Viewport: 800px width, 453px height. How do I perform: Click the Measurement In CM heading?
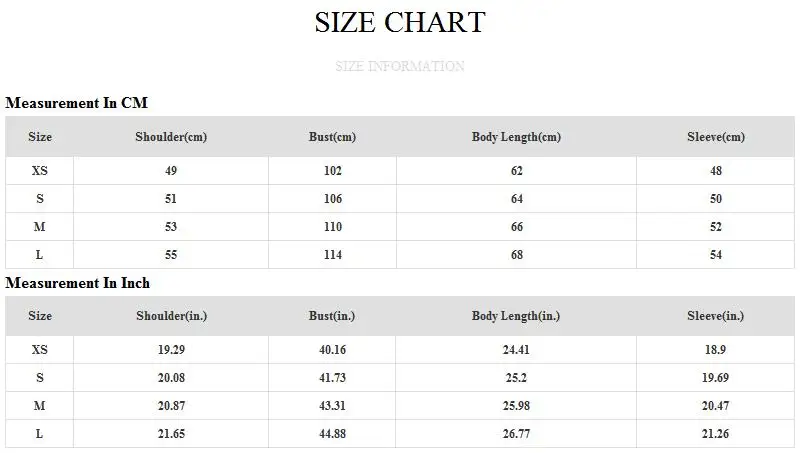click(x=77, y=103)
